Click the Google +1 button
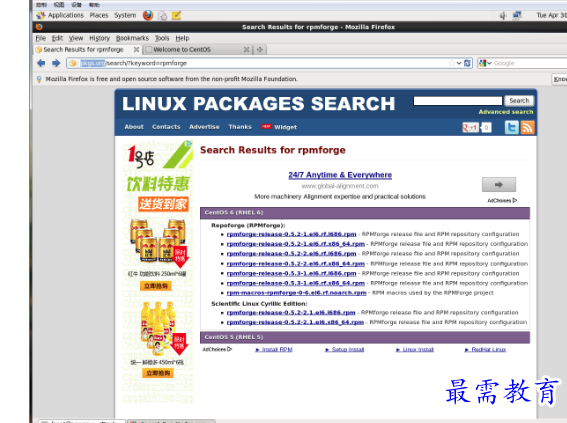The image size is (567, 423). pos(471,127)
